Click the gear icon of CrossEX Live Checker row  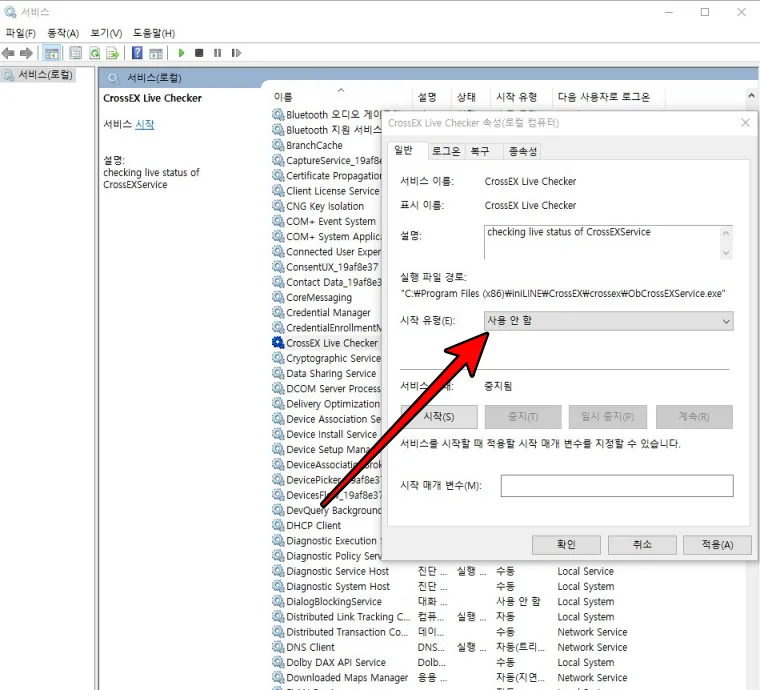[x=278, y=343]
